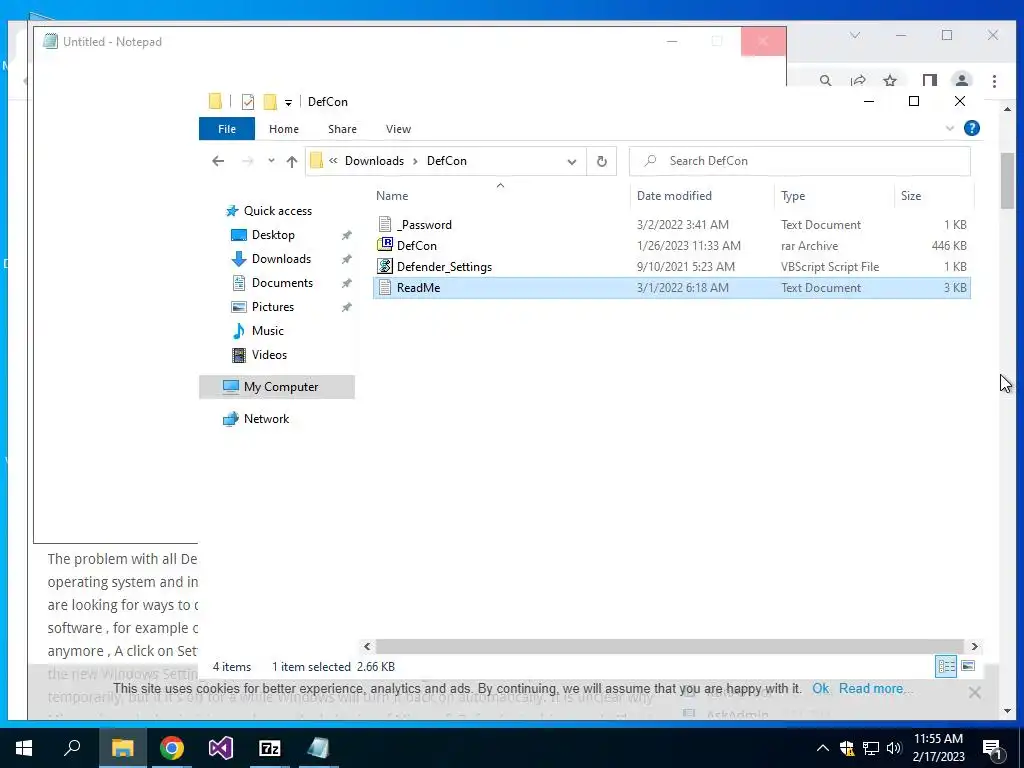This screenshot has height=768, width=1024.
Task: Open 7-Zip taskbar icon
Action: pos(270,748)
